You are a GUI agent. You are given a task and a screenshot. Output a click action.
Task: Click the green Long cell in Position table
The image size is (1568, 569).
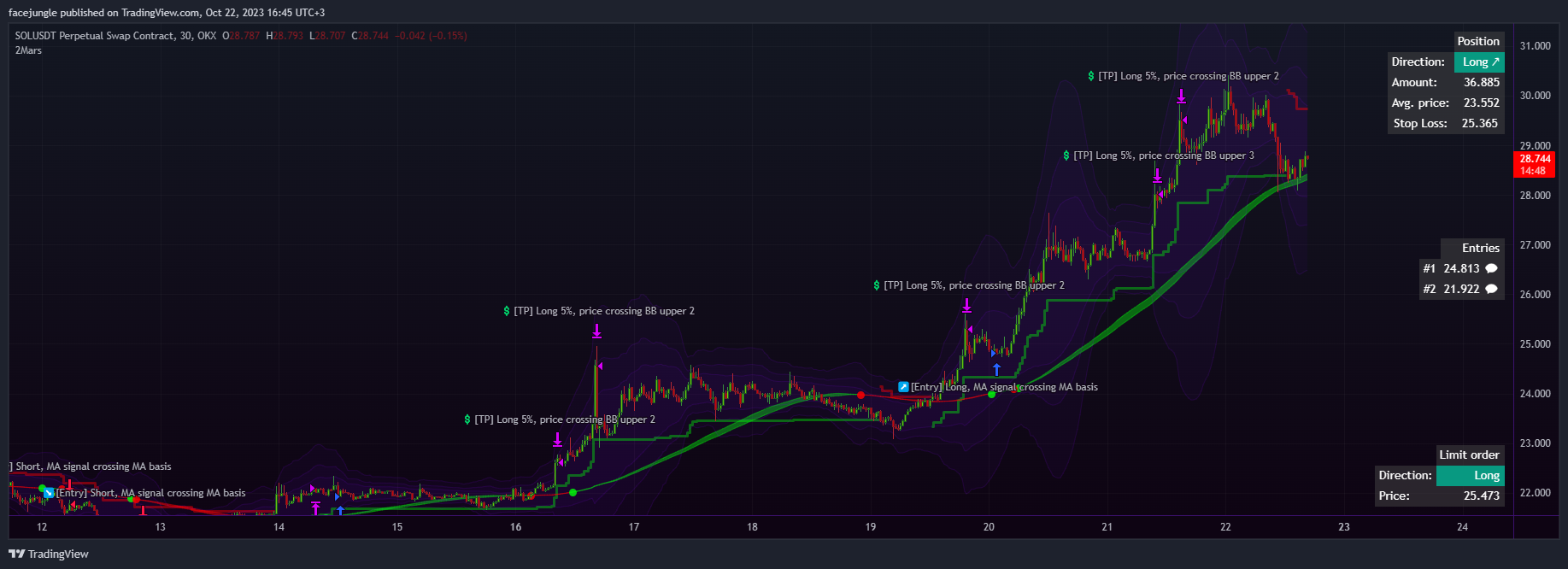click(x=1479, y=62)
